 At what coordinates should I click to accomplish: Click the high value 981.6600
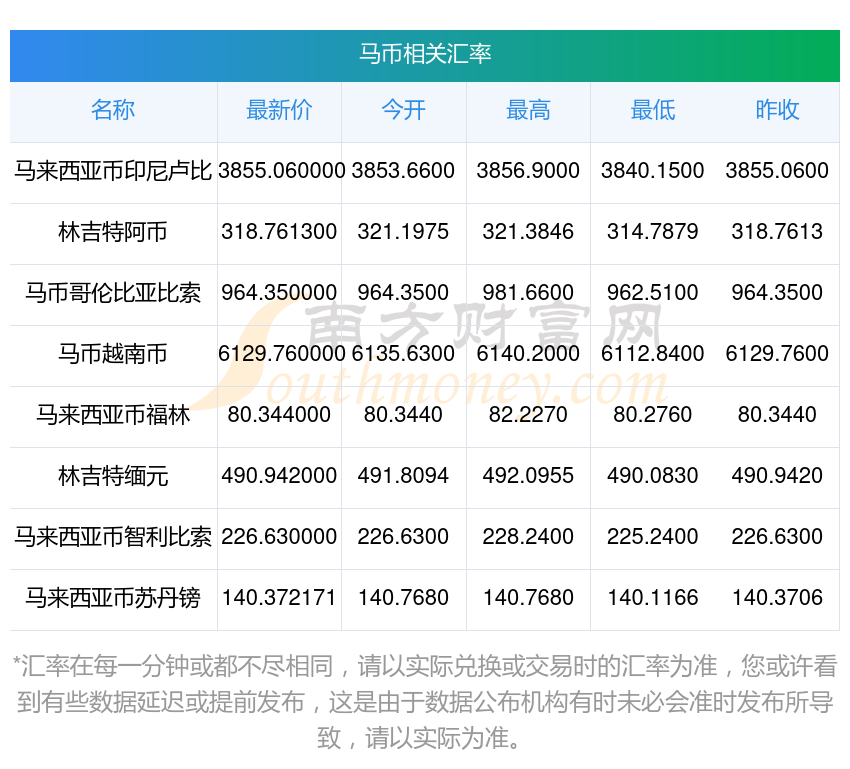528,293
